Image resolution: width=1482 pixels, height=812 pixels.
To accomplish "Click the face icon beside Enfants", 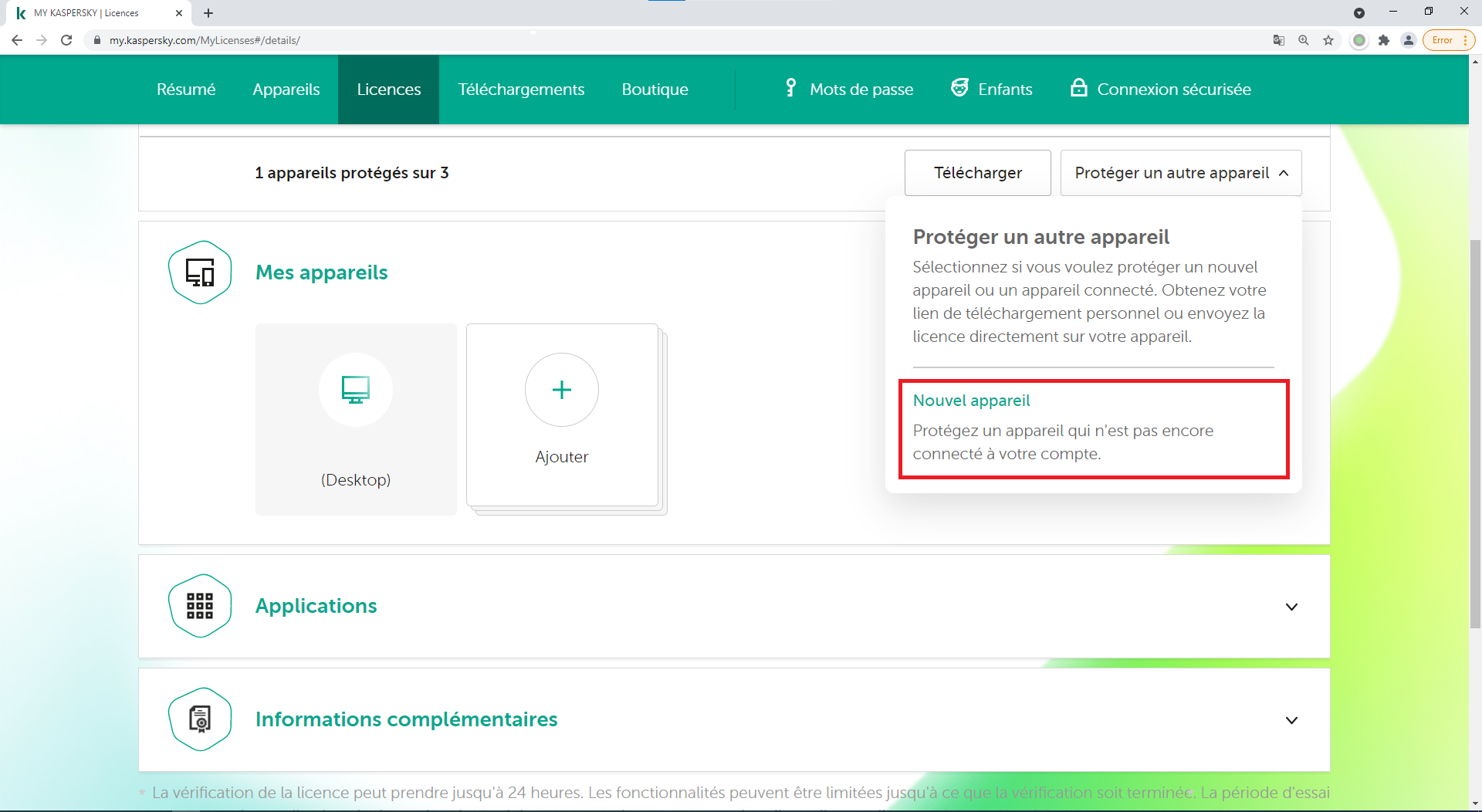I will point(959,88).
